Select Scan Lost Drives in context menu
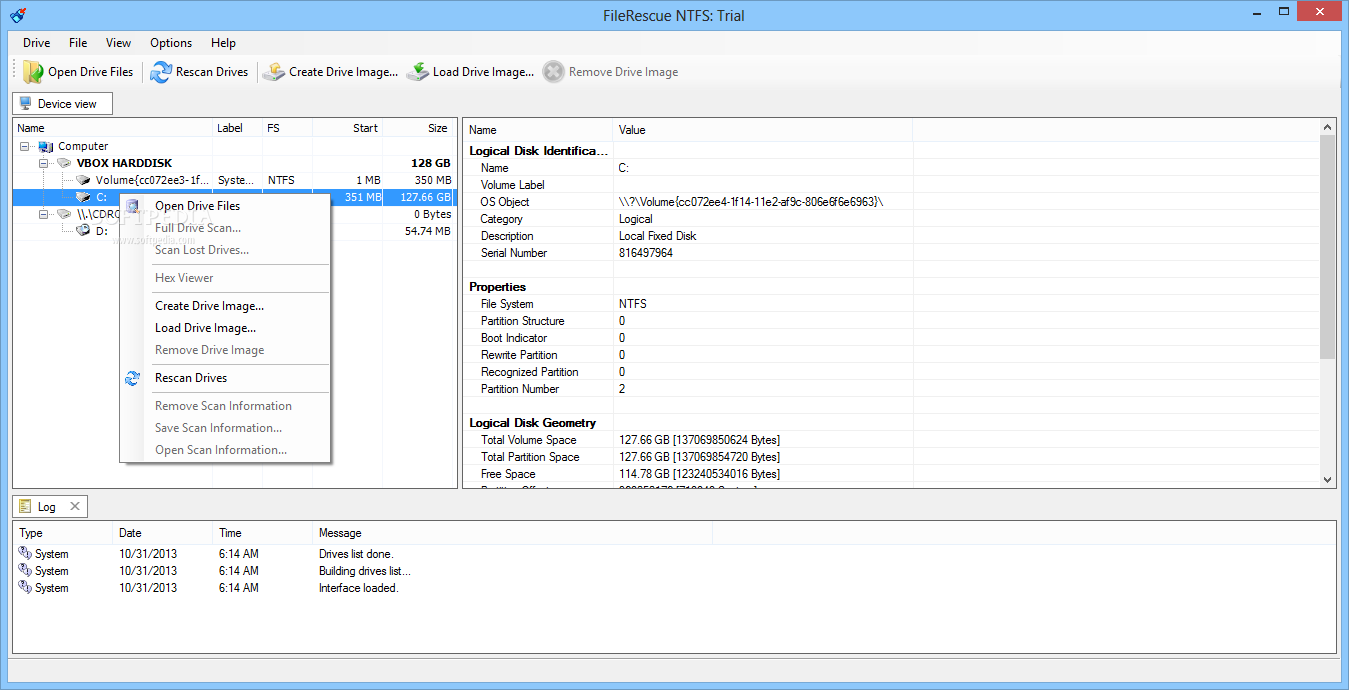The image size is (1349, 690). pyautogui.click(x=225, y=250)
